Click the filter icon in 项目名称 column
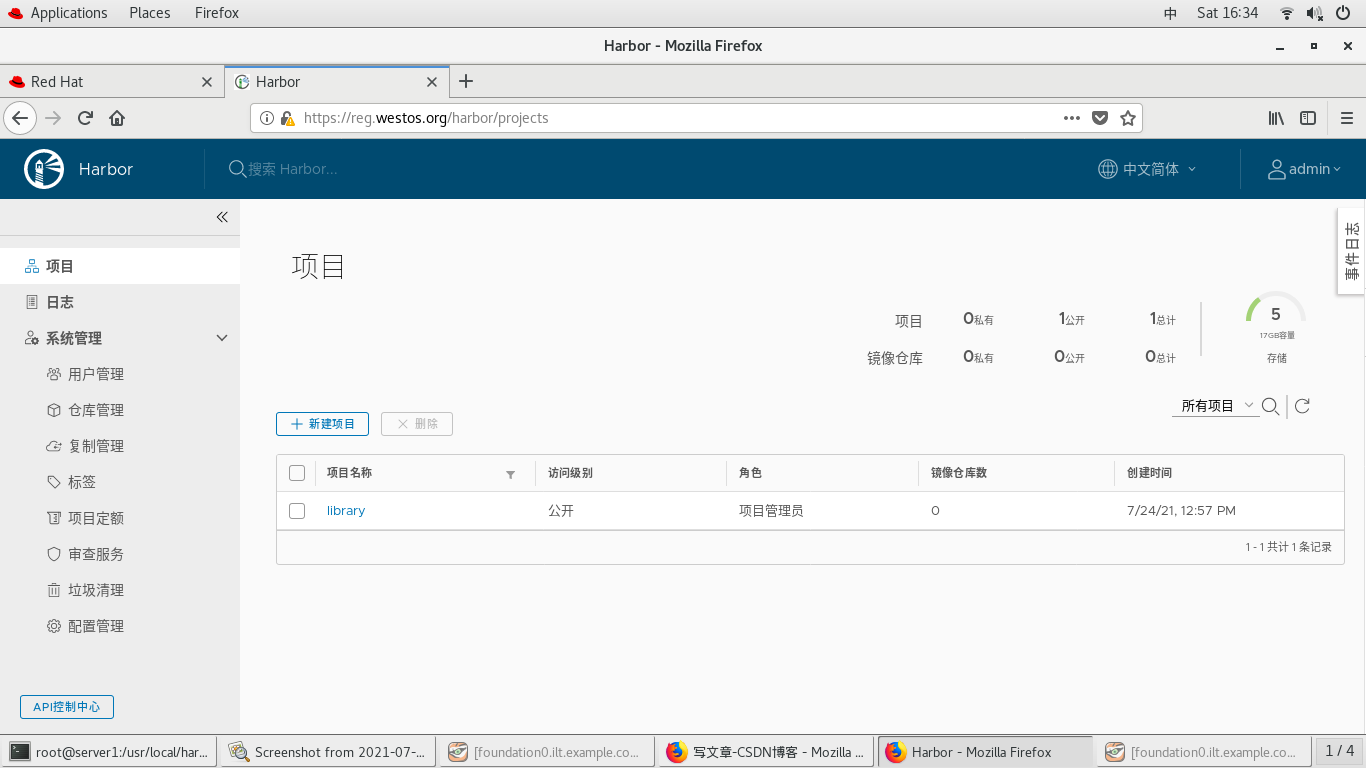This screenshot has height=768, width=1366. (x=510, y=474)
